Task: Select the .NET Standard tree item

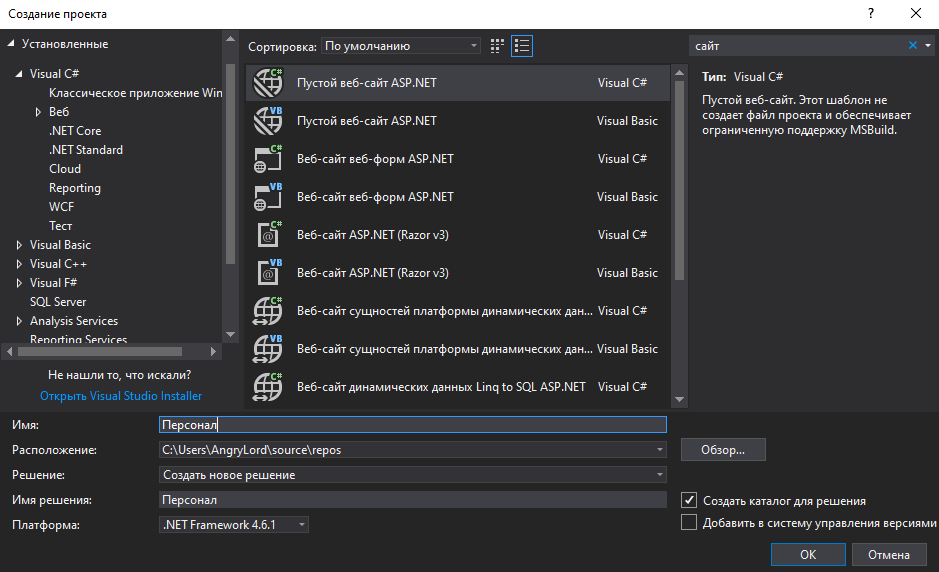Action: tap(86, 150)
